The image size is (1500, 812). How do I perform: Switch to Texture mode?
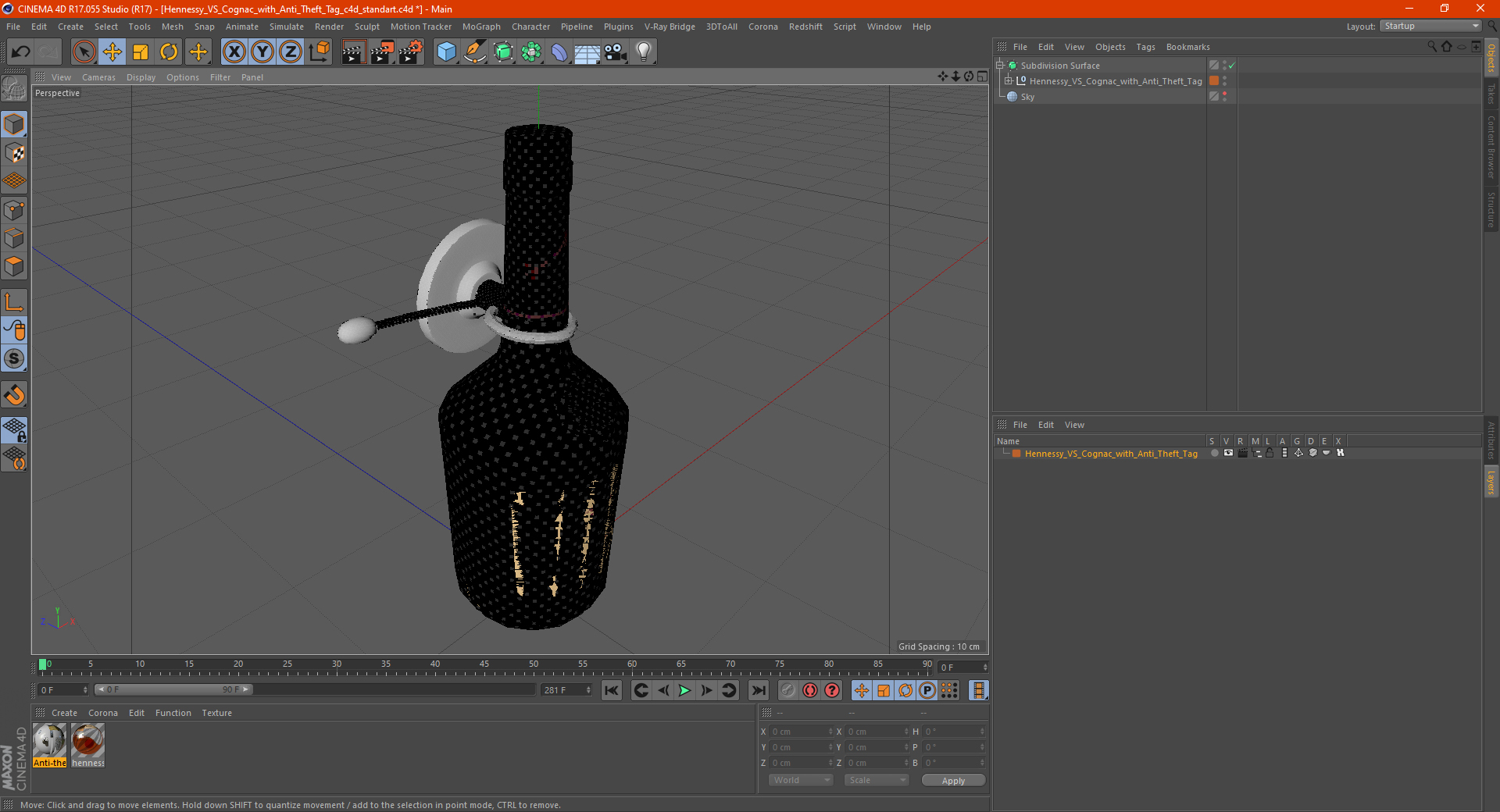[x=14, y=153]
